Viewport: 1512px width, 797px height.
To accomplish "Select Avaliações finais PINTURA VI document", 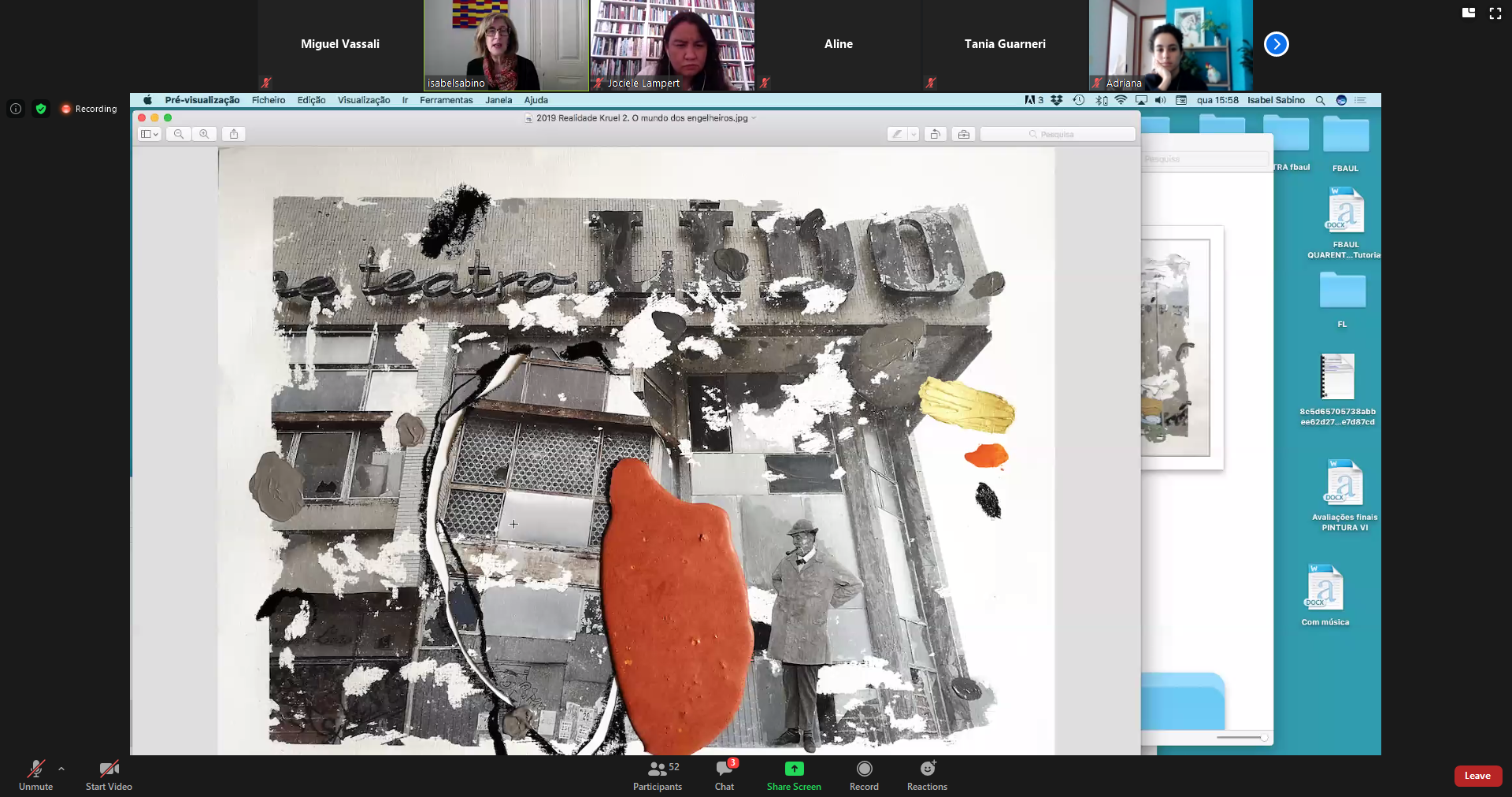I will [x=1344, y=495].
